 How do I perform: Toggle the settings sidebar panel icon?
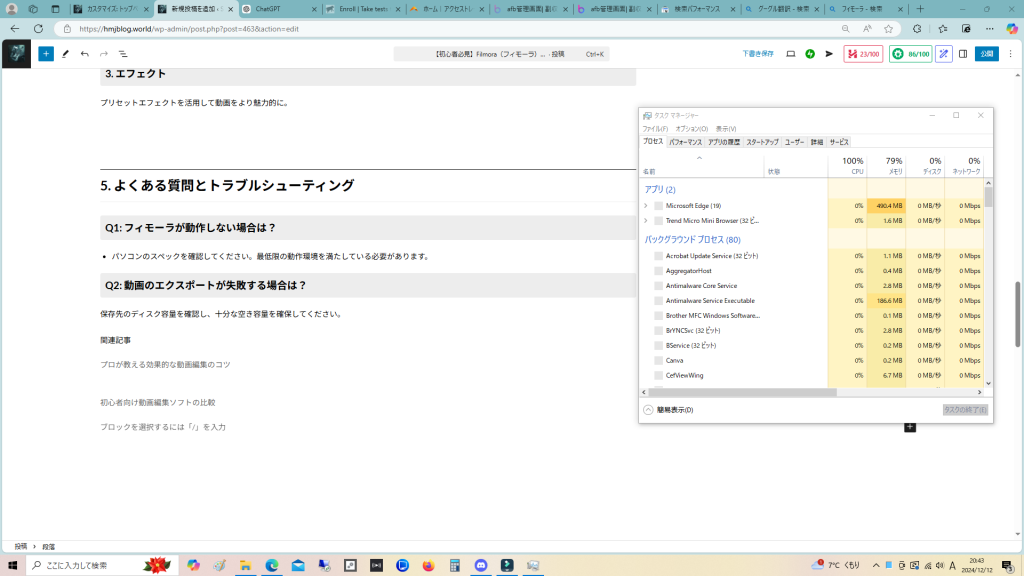pos(963,54)
